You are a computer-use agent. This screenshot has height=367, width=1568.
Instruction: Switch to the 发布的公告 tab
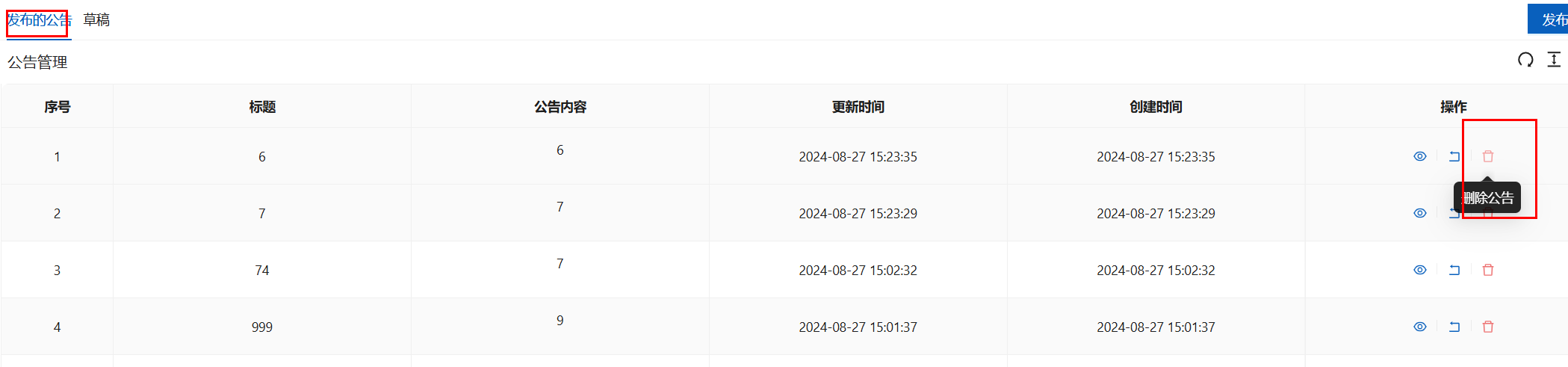pos(38,20)
